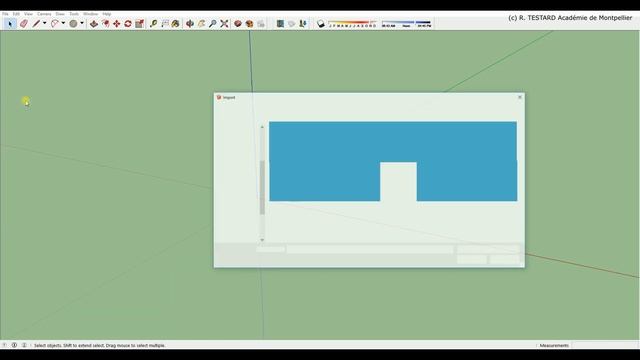Open the View menu
Viewport: 640px width, 360px height.
click(x=28, y=14)
